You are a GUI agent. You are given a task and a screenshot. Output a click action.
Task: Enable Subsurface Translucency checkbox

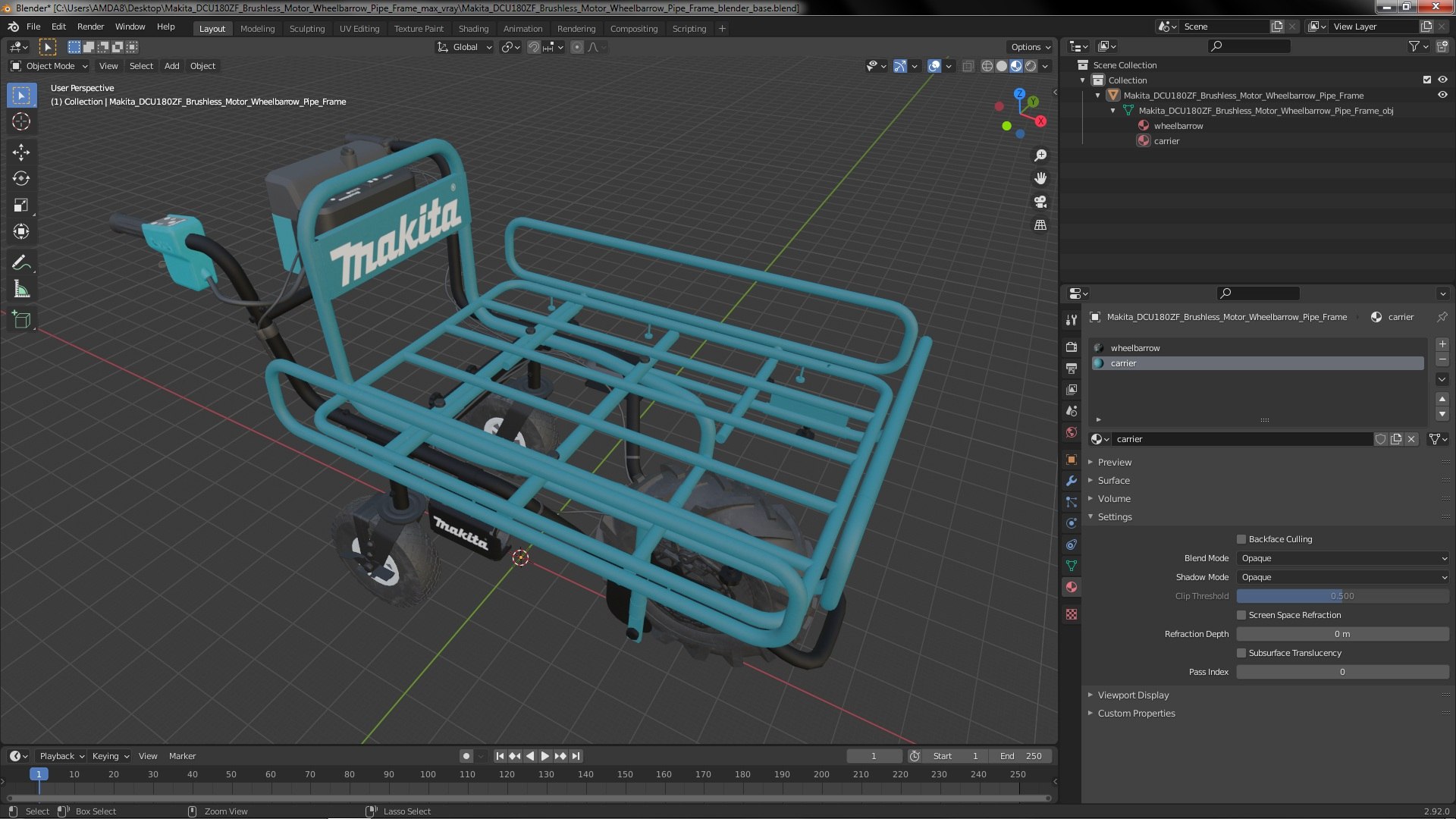1241,653
